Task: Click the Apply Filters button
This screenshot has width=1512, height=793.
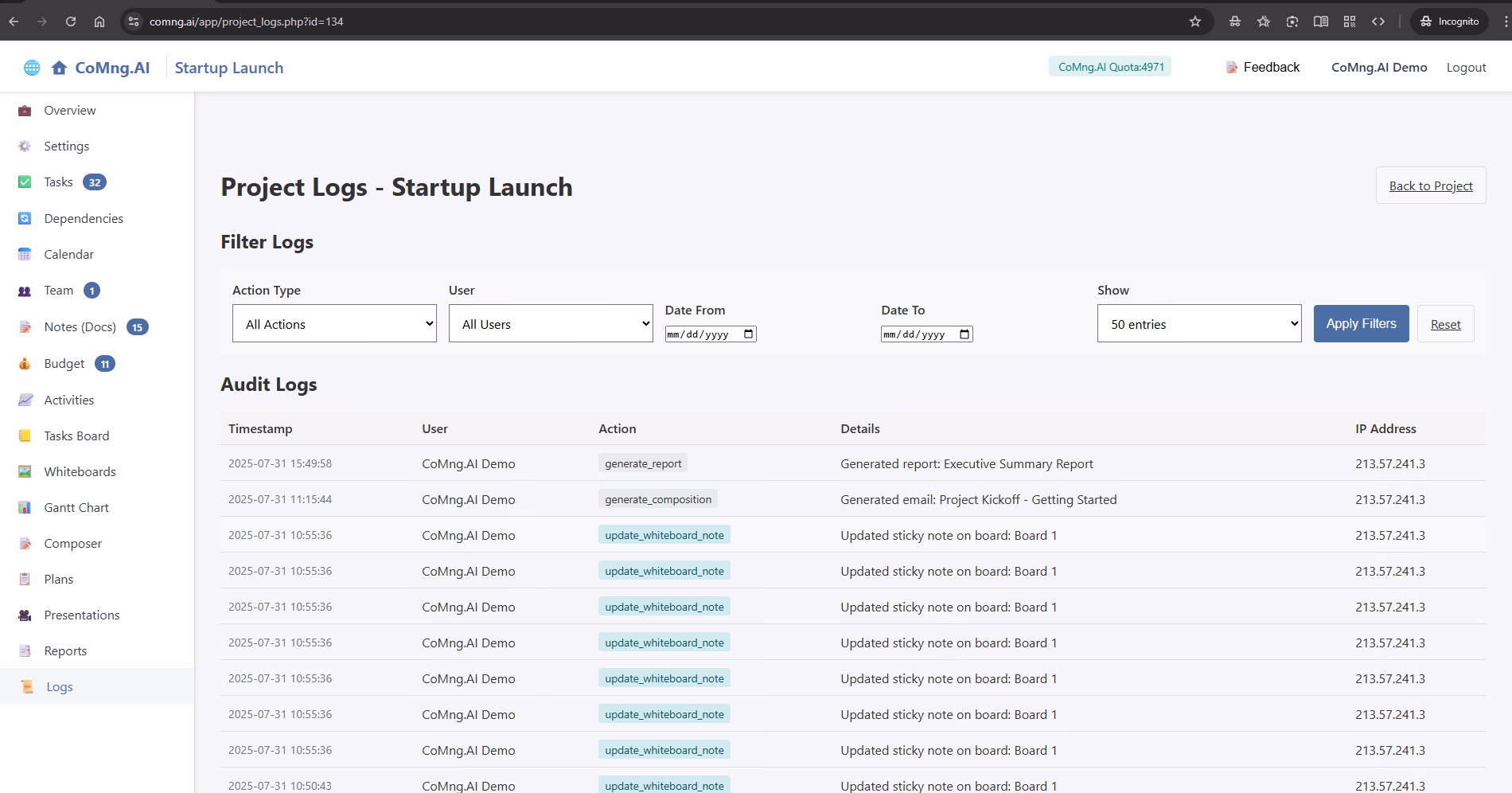Action: [x=1361, y=323]
